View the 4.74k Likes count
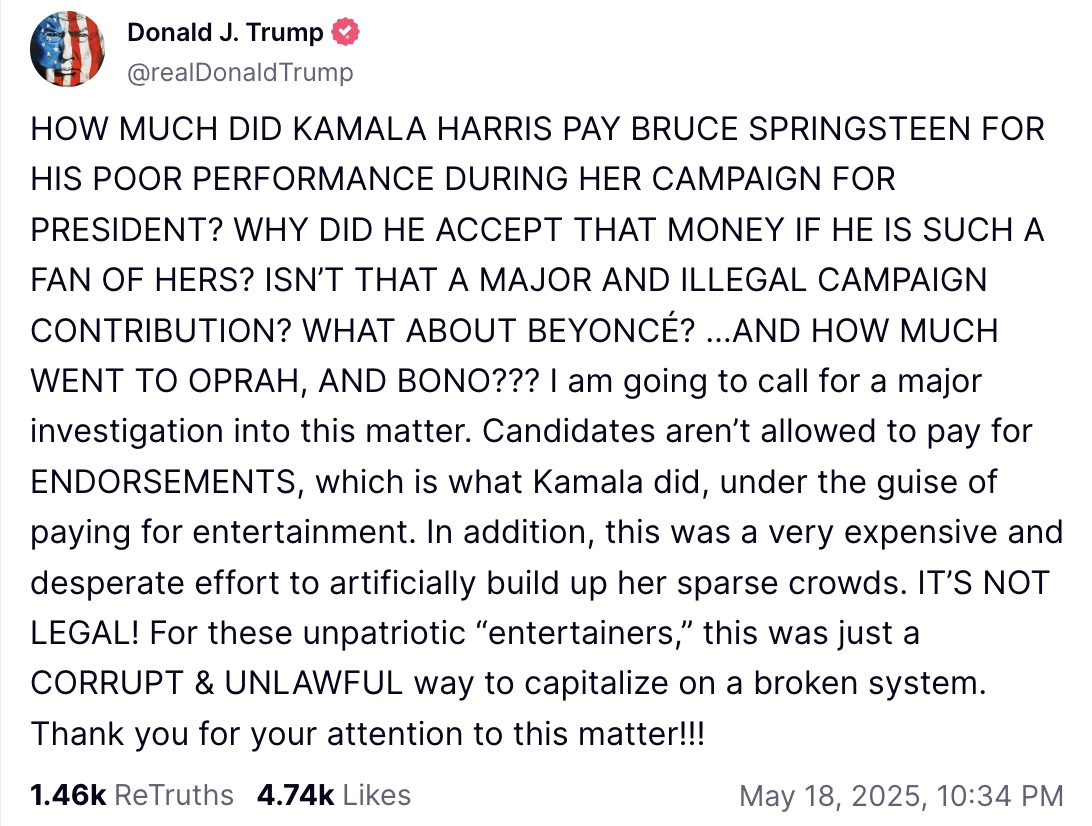Image resolution: width=1092 pixels, height=826 pixels. (295, 795)
